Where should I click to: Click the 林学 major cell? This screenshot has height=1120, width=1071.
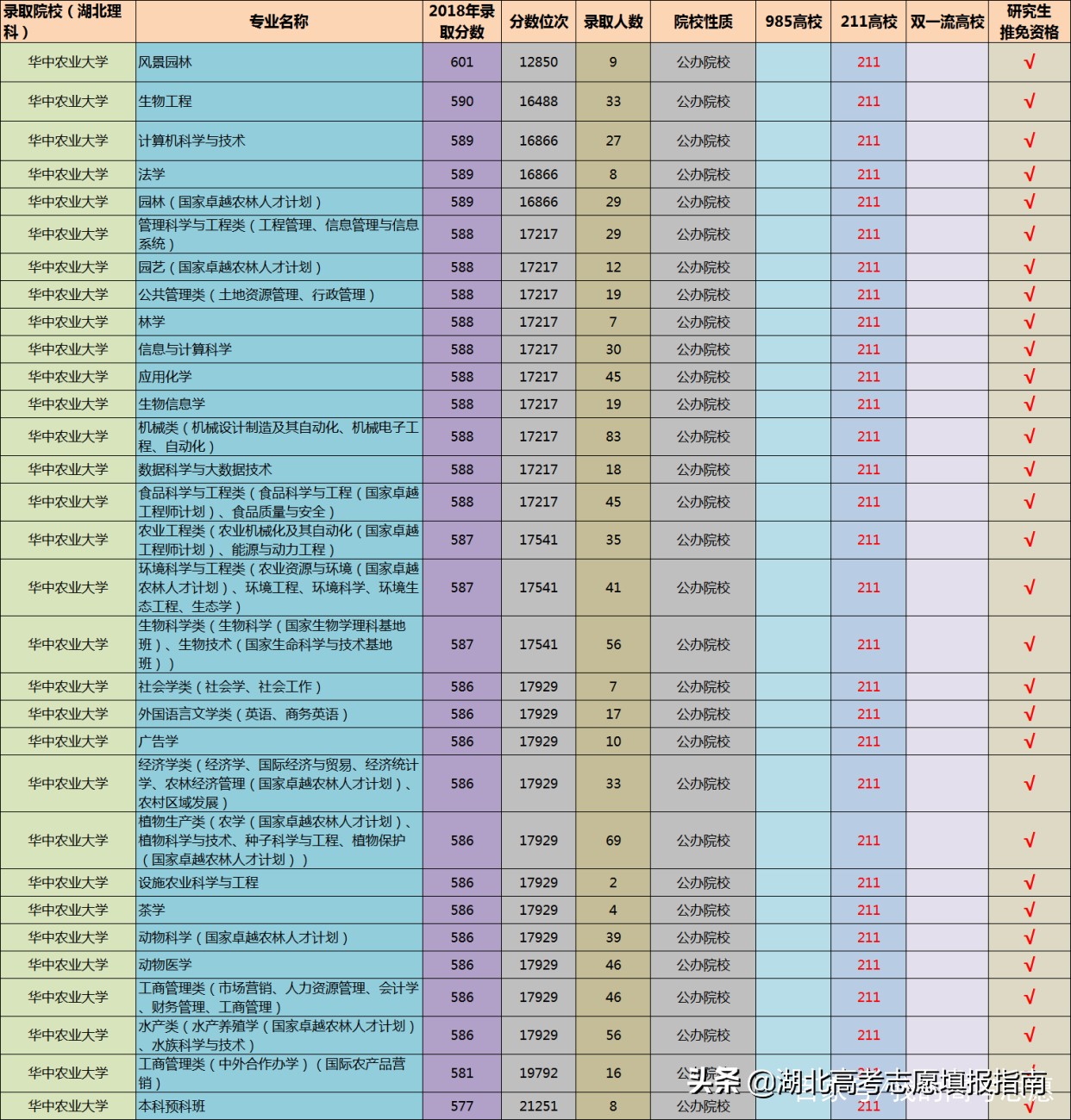click(279, 322)
